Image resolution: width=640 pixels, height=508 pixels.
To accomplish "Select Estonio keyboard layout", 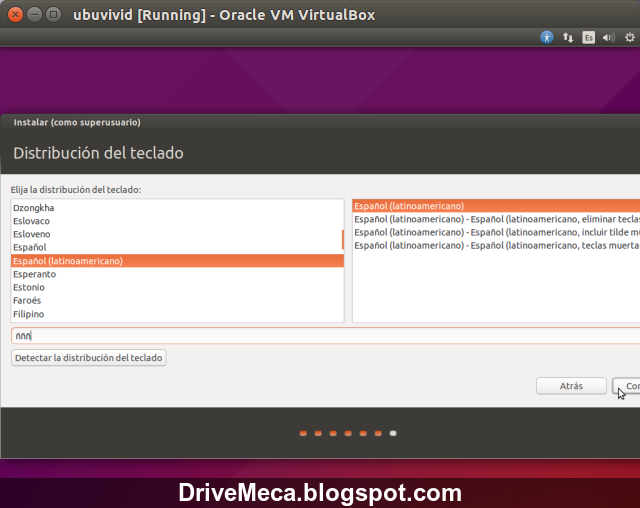I will [x=177, y=287].
